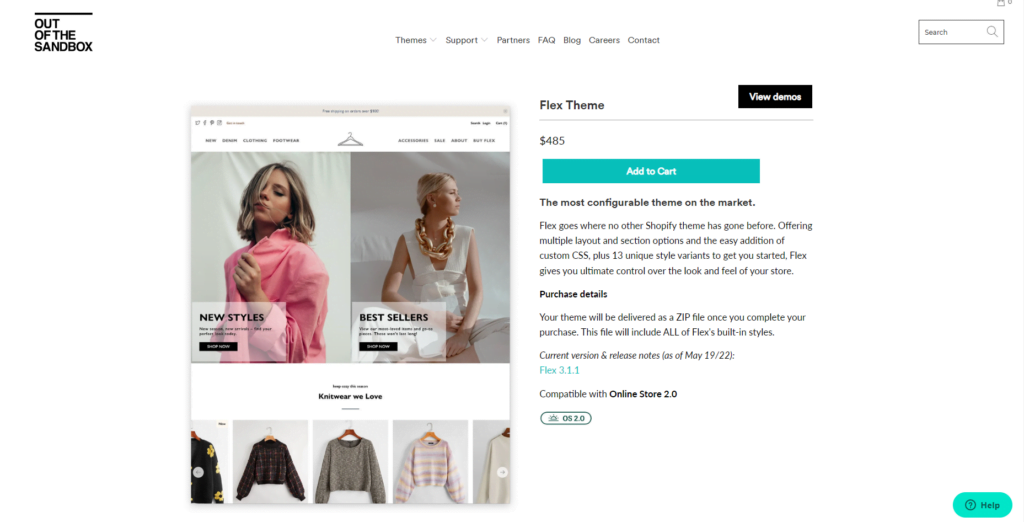Click the hanger logo in theme preview
The width and height of the screenshot is (1024, 522).
click(x=350, y=139)
